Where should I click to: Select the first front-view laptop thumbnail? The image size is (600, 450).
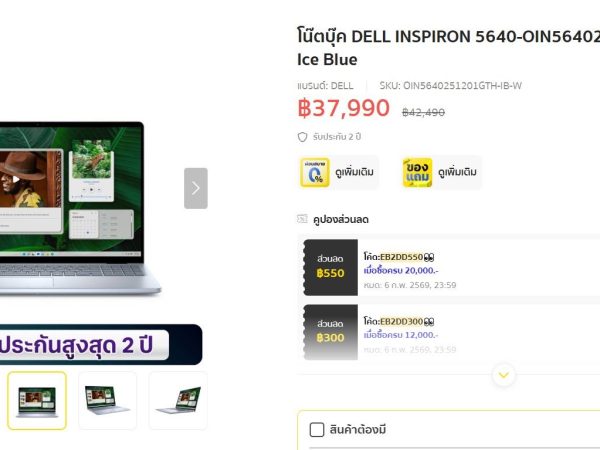[37, 401]
